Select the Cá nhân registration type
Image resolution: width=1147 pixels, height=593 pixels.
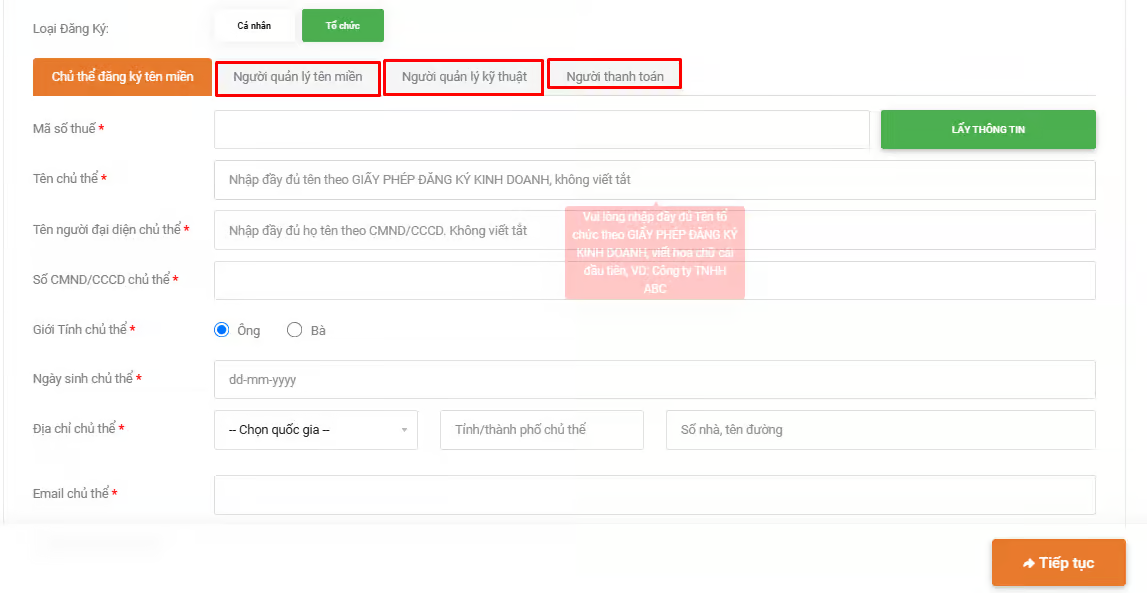click(x=254, y=25)
